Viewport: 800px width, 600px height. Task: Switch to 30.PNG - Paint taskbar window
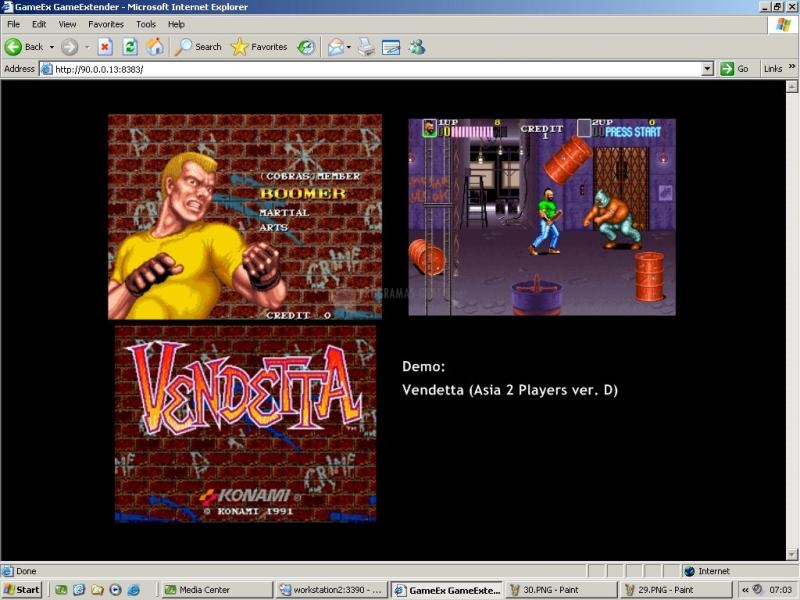562,590
